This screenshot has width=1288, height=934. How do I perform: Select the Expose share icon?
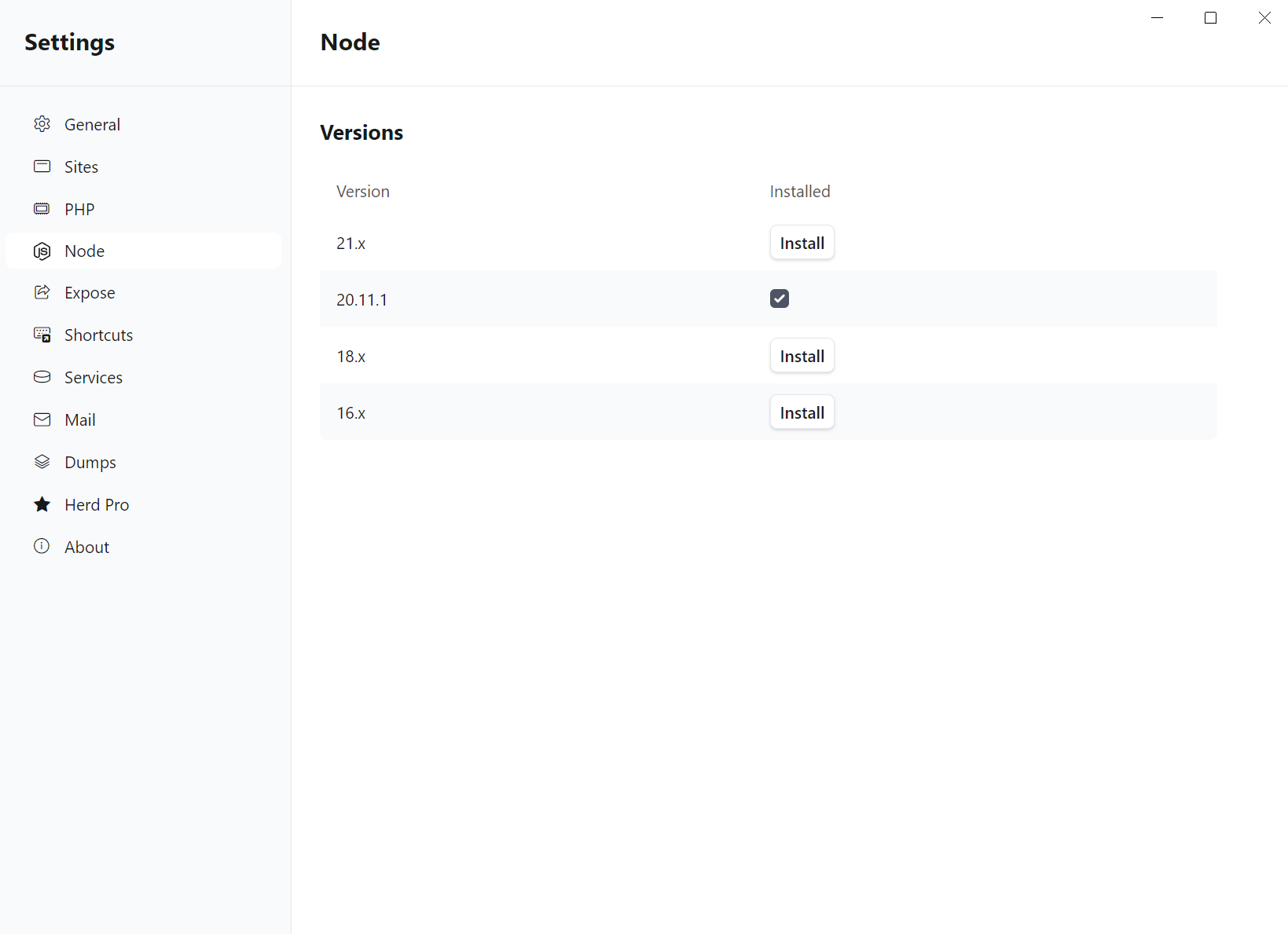(42, 292)
